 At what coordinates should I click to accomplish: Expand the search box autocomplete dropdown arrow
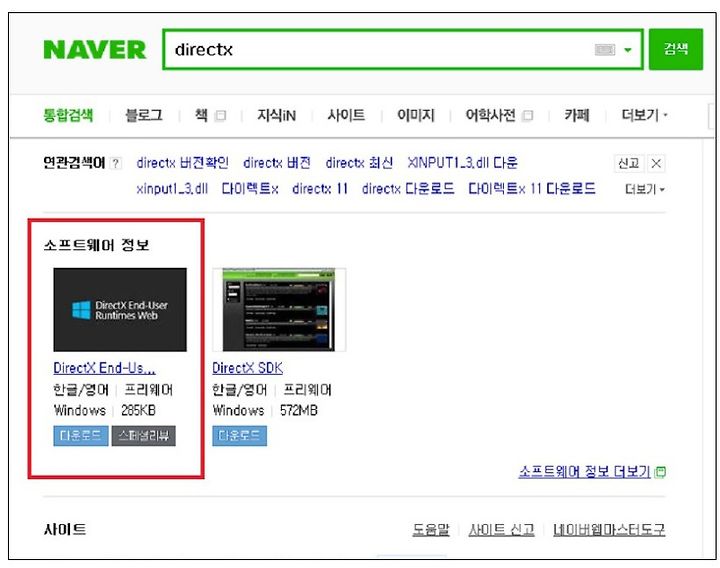click(x=628, y=50)
